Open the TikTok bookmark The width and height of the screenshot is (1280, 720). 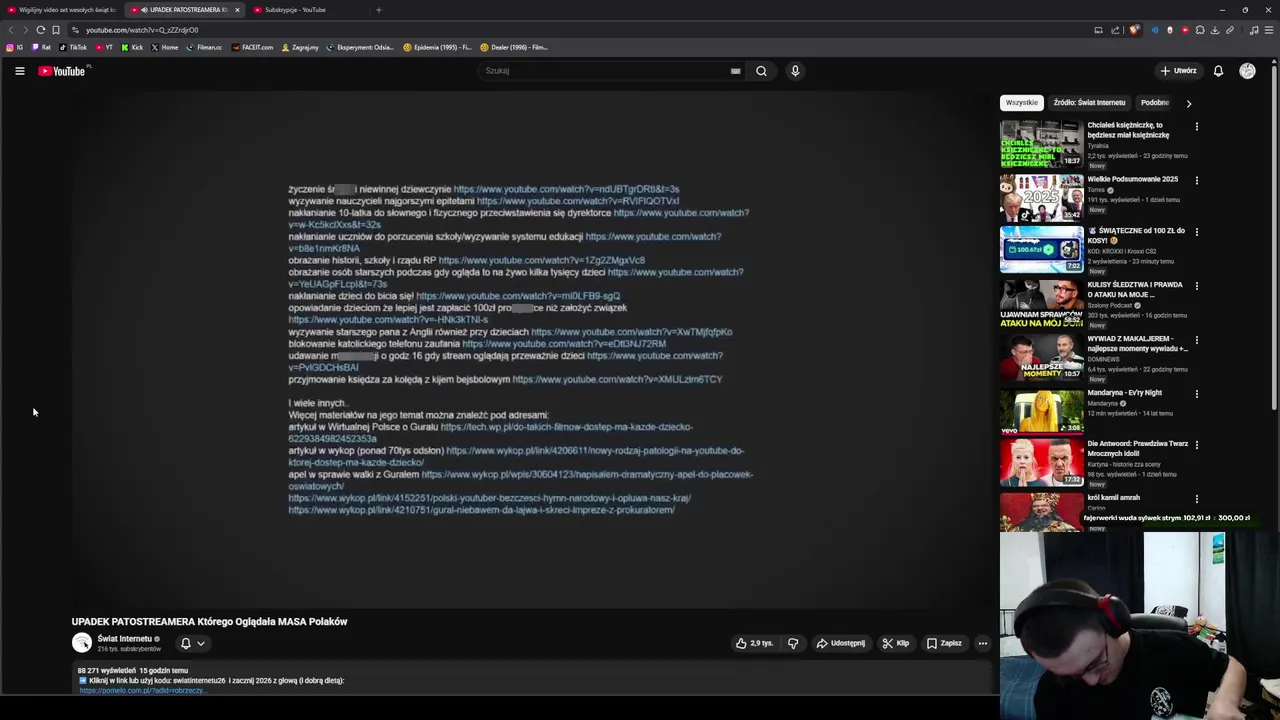point(73,47)
